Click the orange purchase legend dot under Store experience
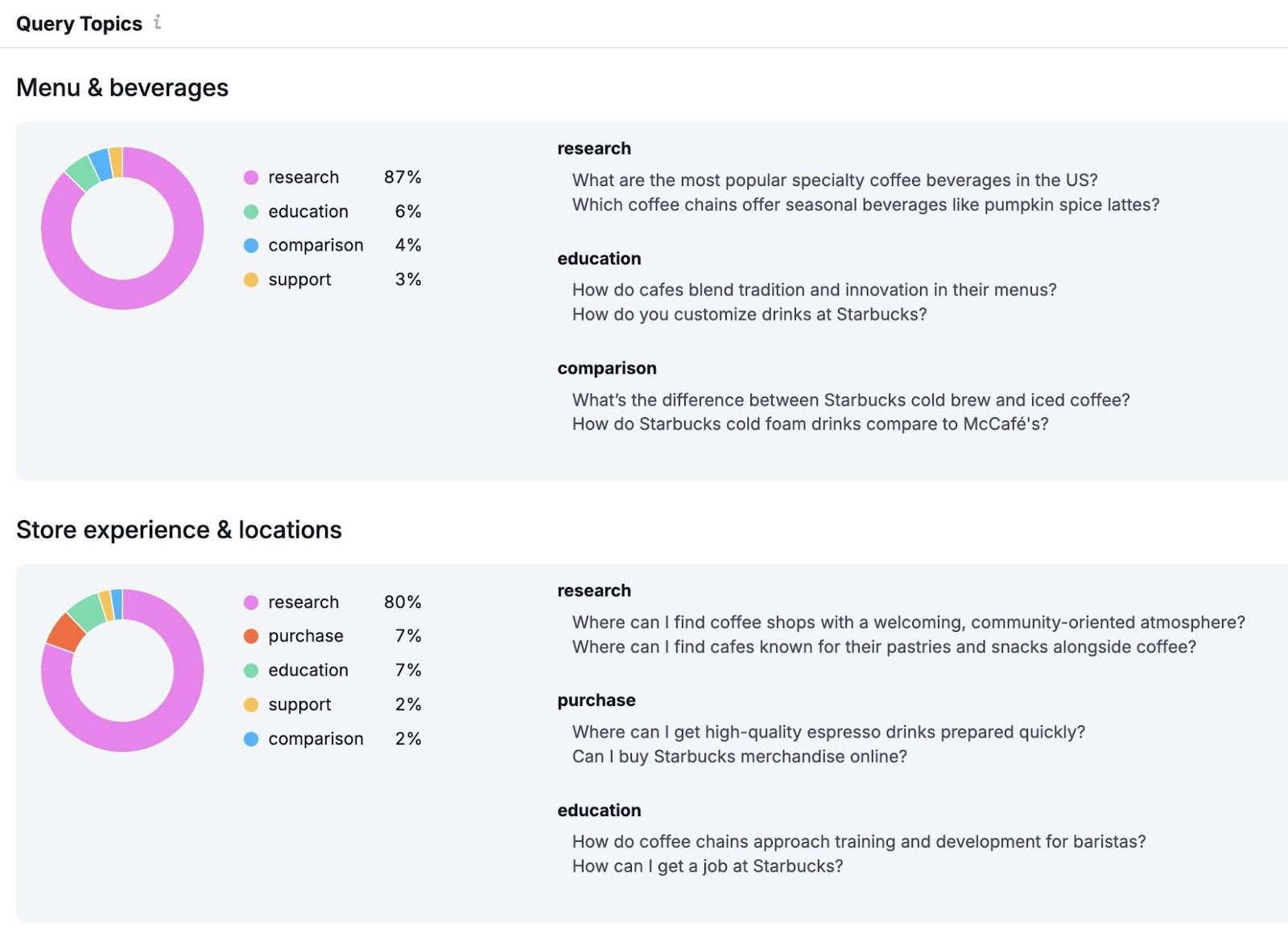 pyautogui.click(x=251, y=635)
